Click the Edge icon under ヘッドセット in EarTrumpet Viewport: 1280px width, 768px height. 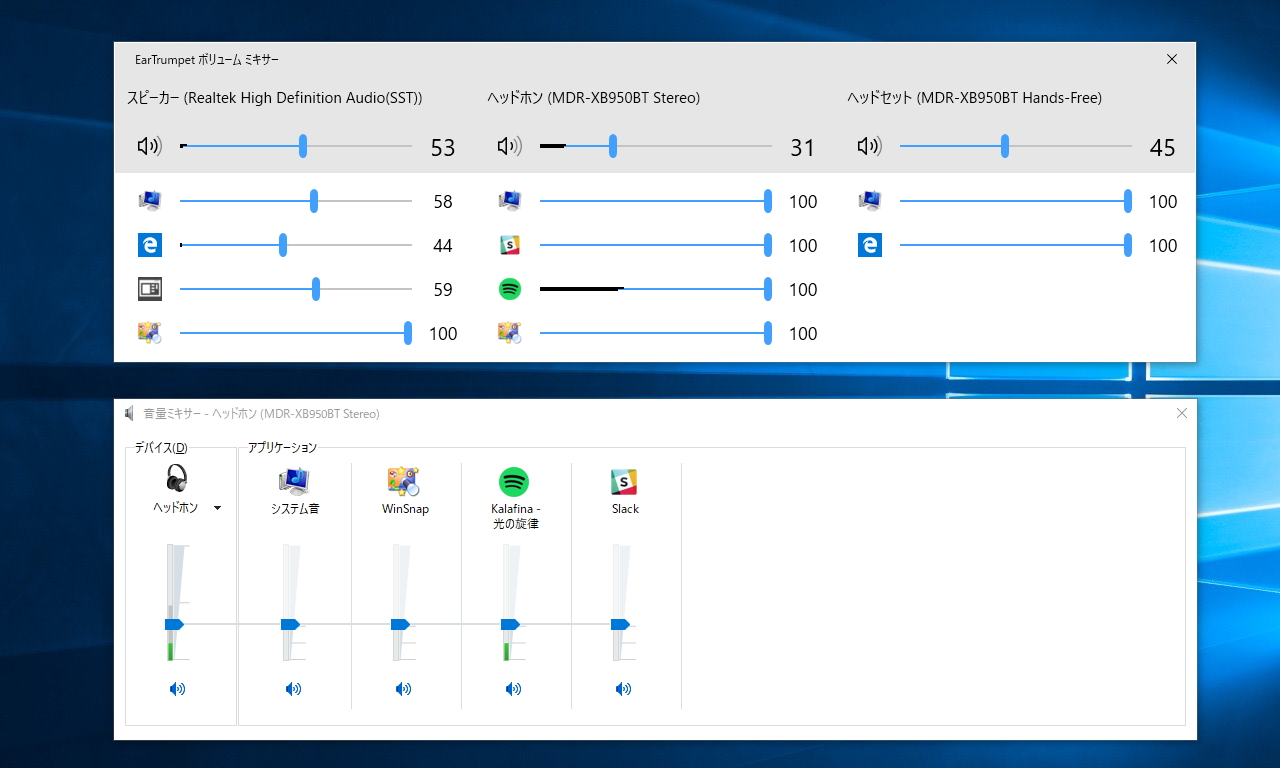[870, 245]
